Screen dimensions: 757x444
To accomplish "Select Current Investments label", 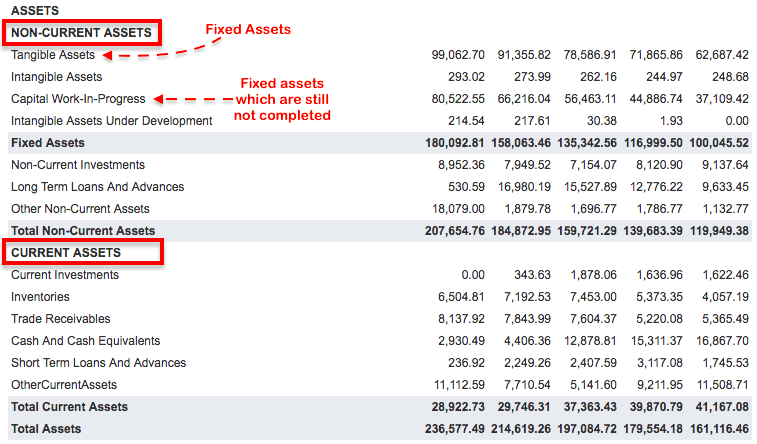I will point(65,275).
